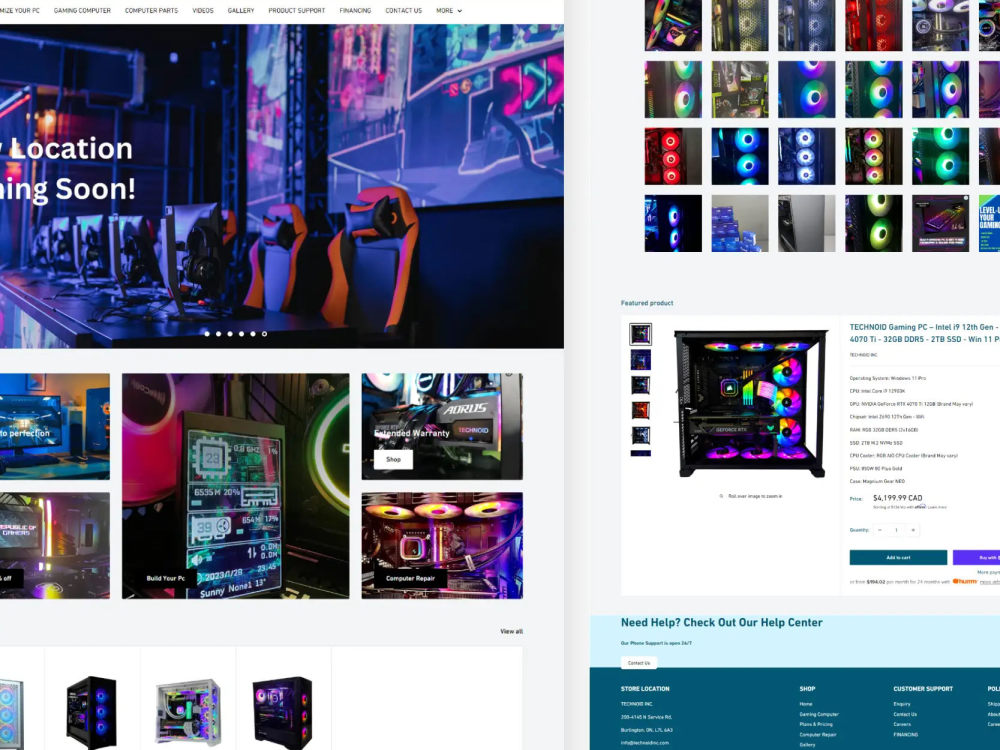
Task: Select PRODUCT SUPPORT in the navigation bar
Action: pos(297,11)
